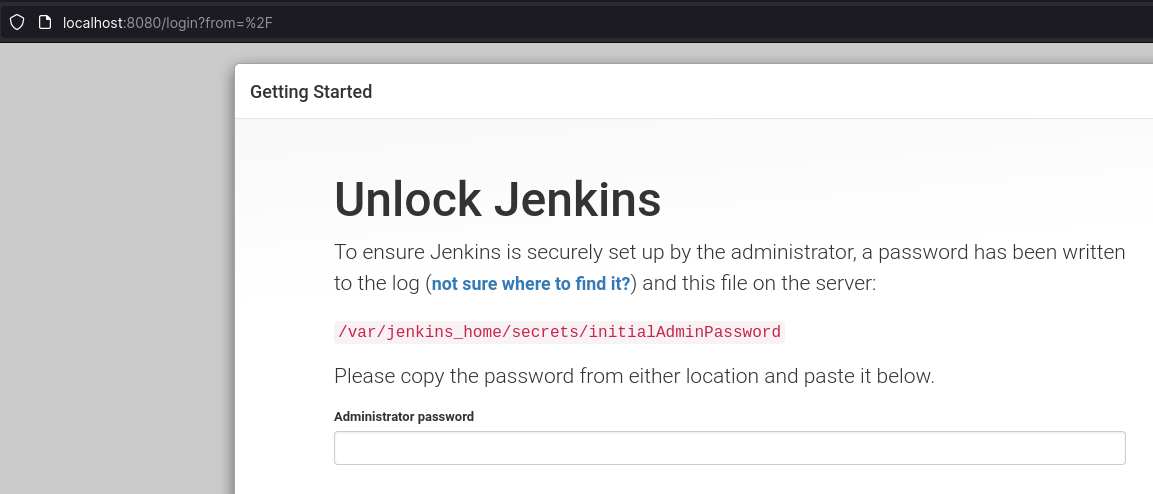Open the 'not sure where to find it?' link
The image size is (1153, 494).
[x=531, y=283]
